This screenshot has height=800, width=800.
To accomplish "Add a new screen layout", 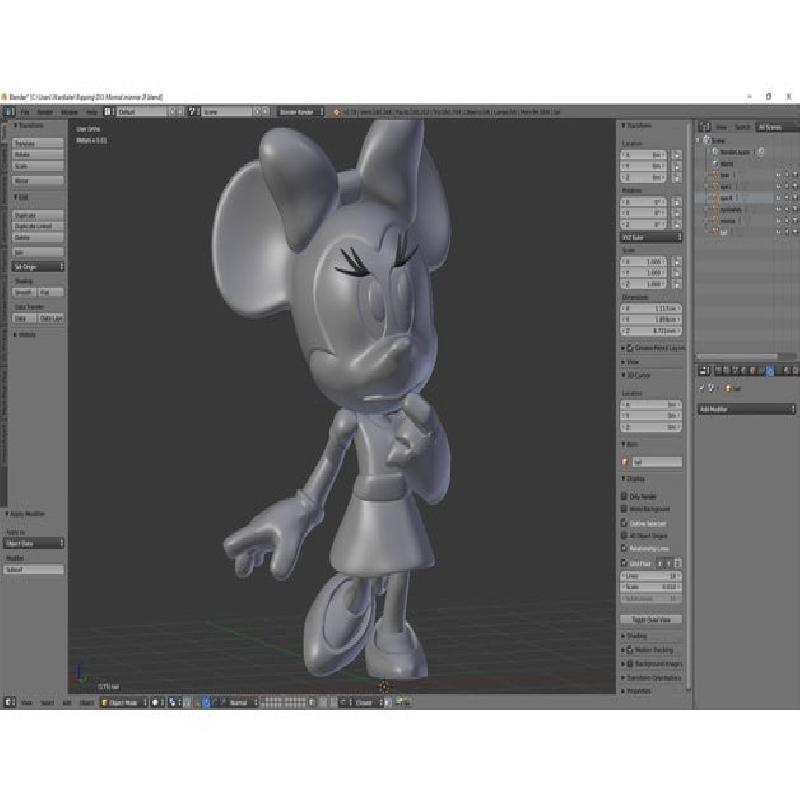I will (172, 112).
